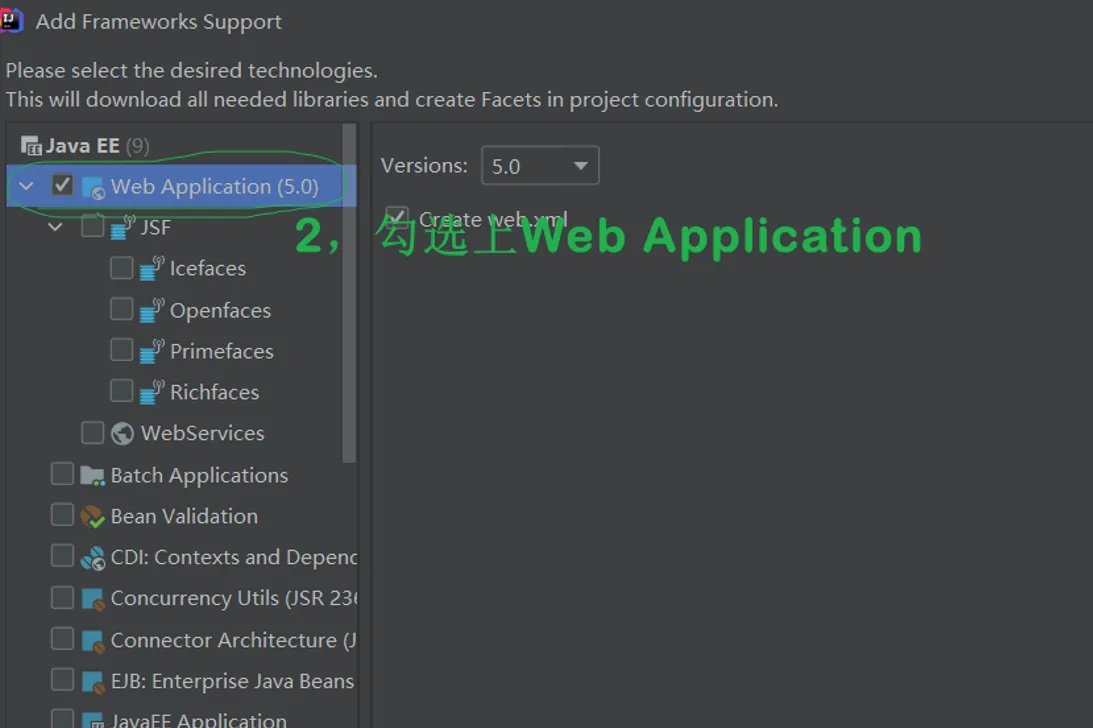
Task: Enable the Primefaces checkbox
Action: 122,350
